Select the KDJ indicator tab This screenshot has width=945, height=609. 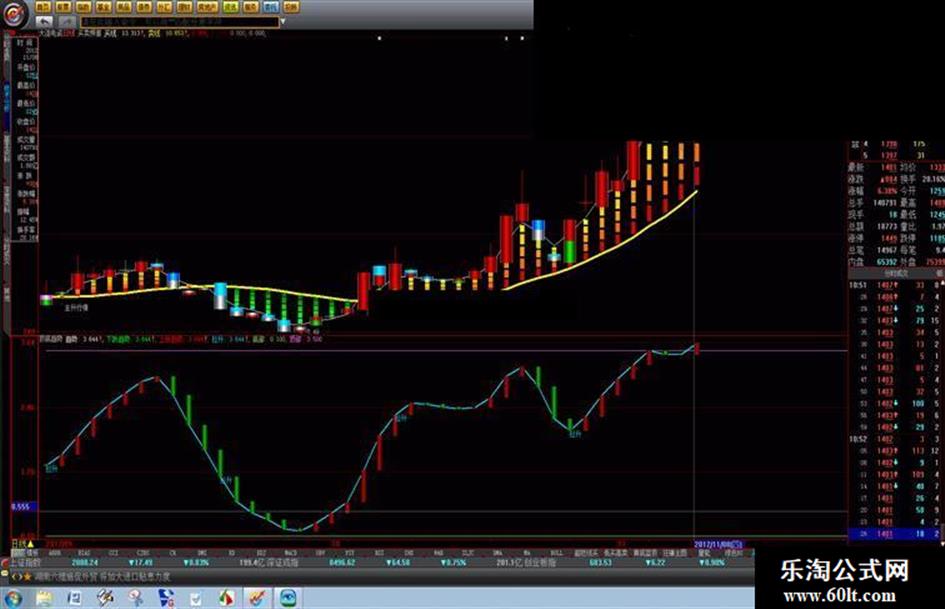(x=261, y=552)
